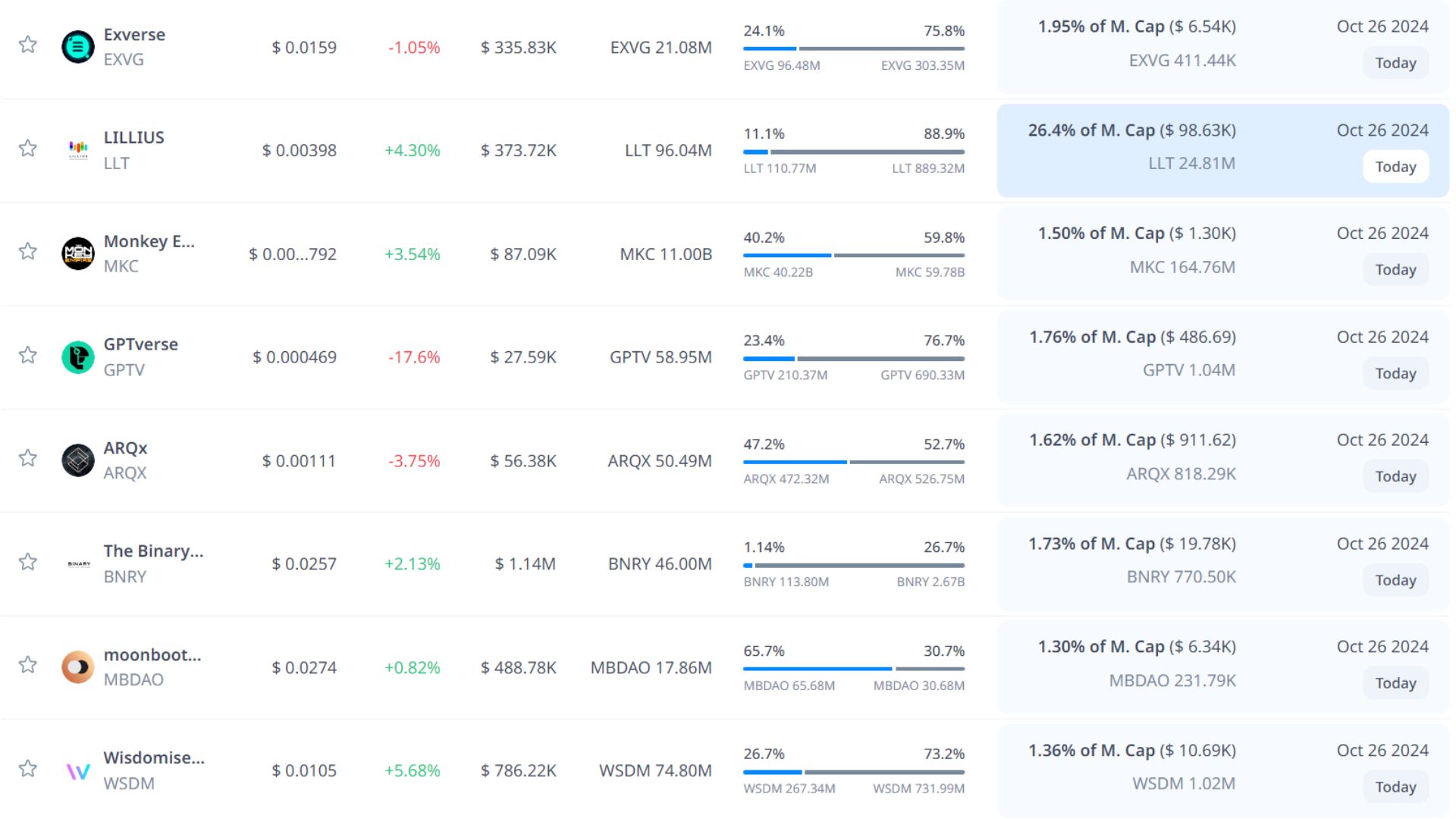This screenshot has height=819, width=1456.
Task: Click The Binary BNRY logo
Action: (77, 564)
